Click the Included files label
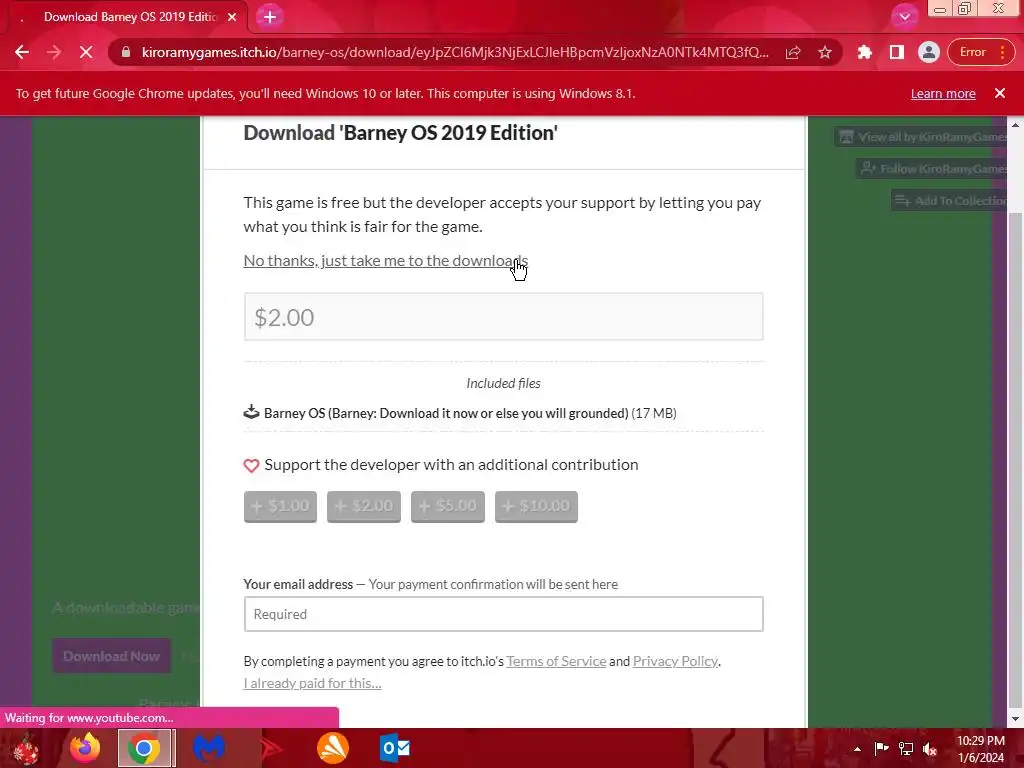The height and width of the screenshot is (768, 1024). (504, 383)
